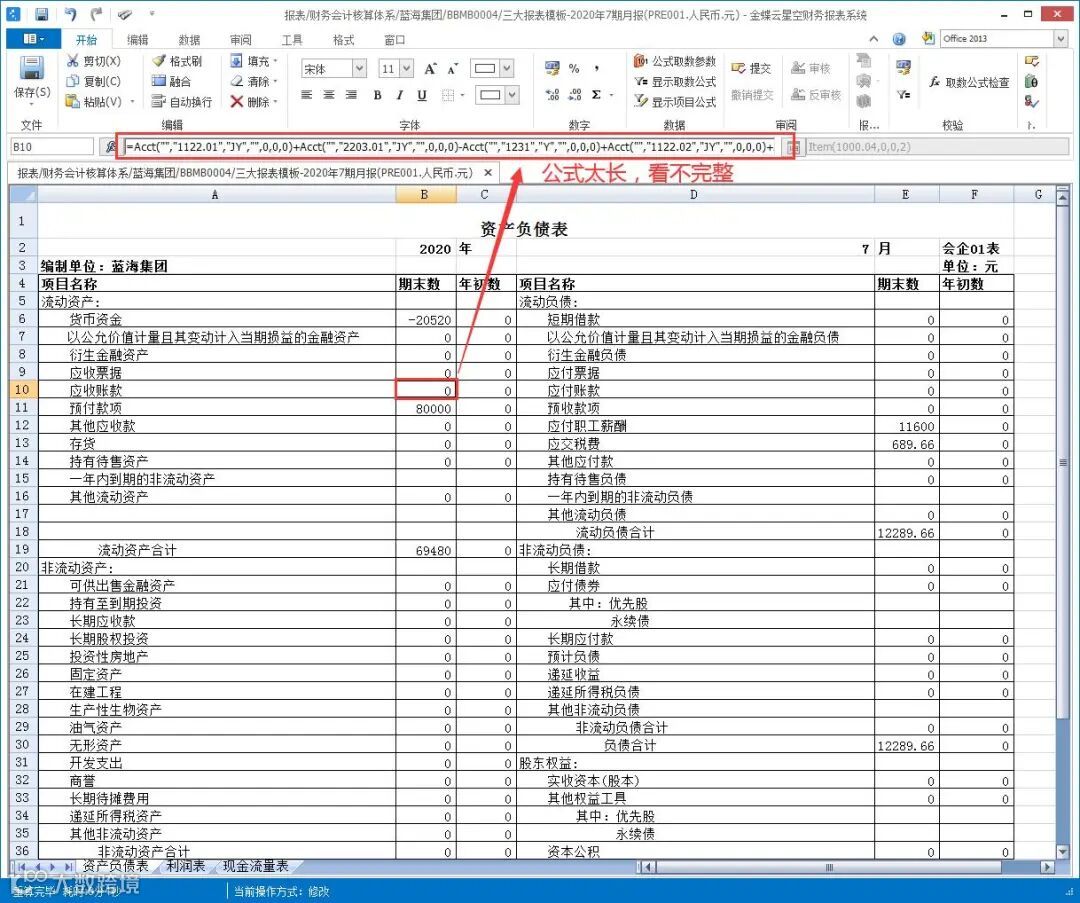Align text left

tap(307, 95)
